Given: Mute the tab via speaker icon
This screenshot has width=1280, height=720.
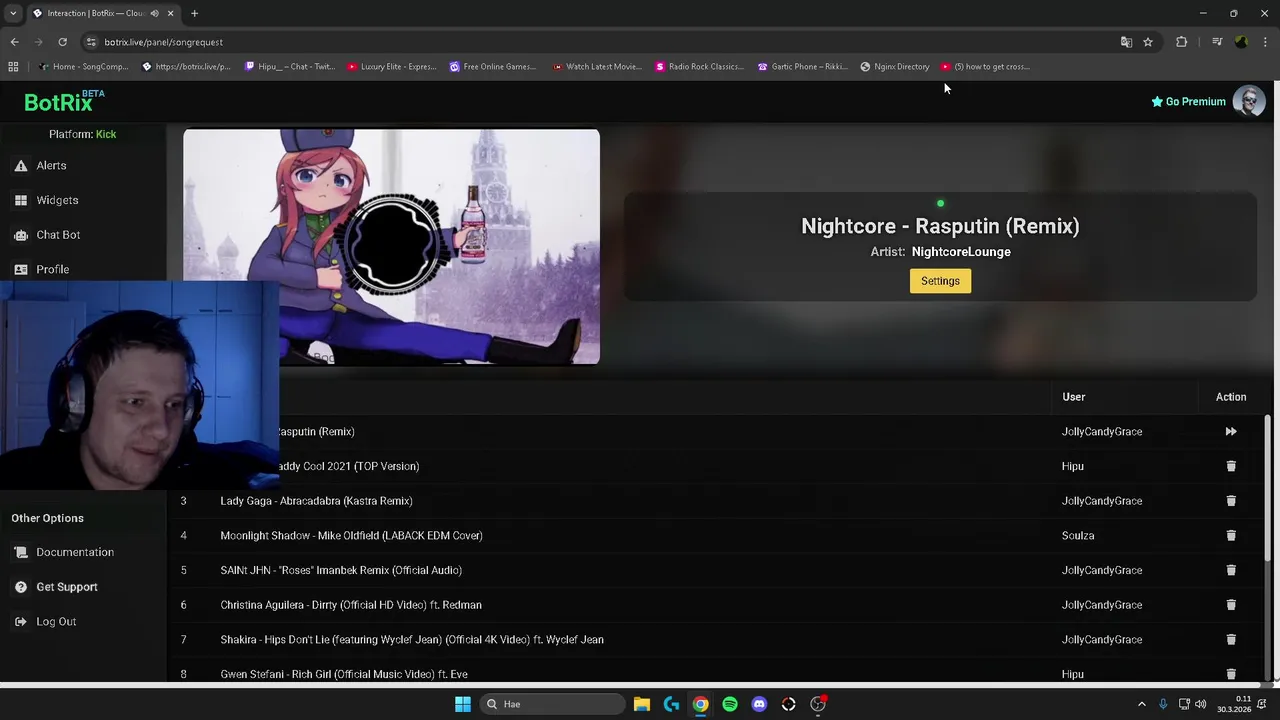Looking at the screenshot, I should [x=154, y=13].
